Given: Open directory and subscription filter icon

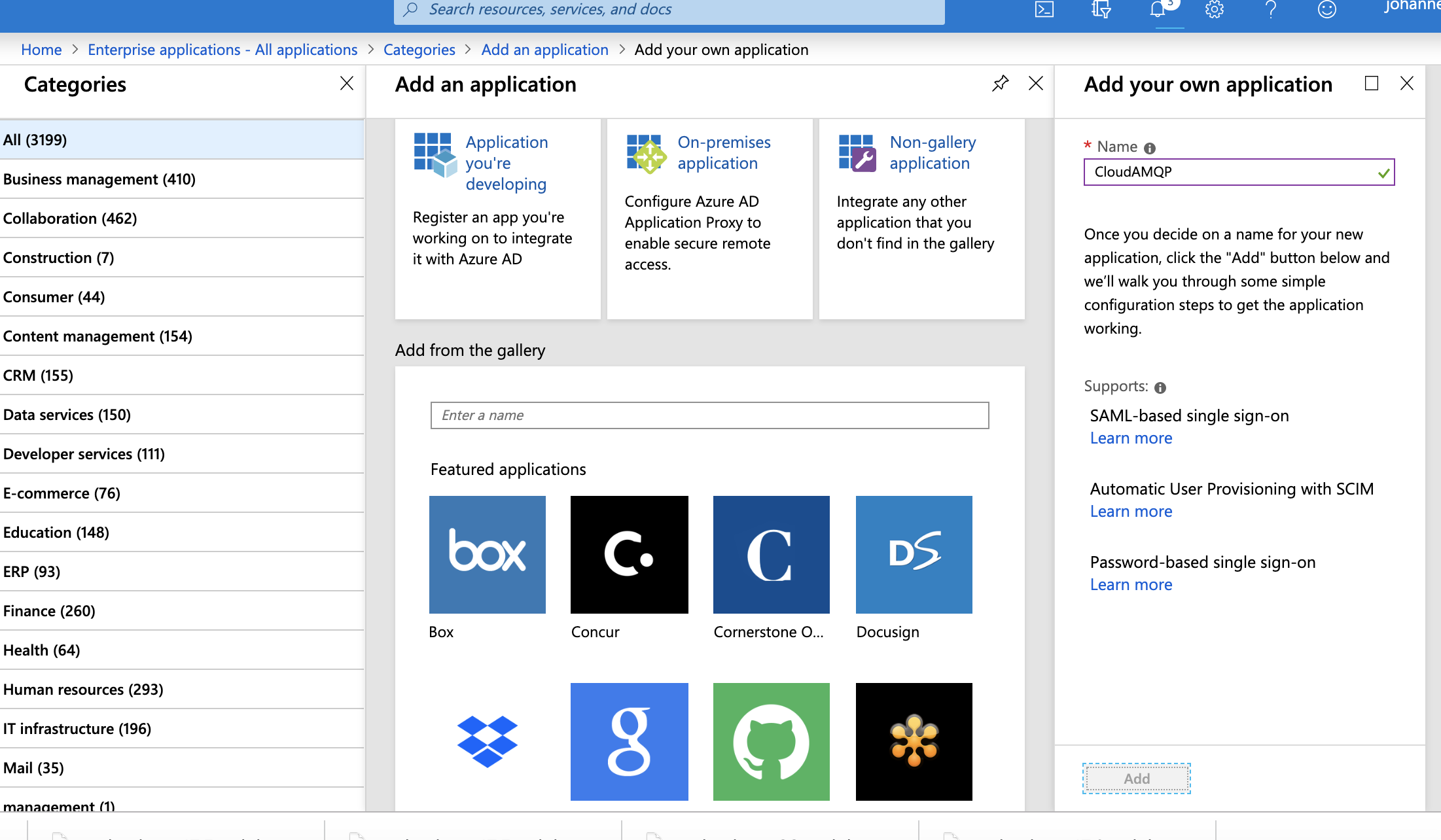Looking at the screenshot, I should click(1101, 9).
